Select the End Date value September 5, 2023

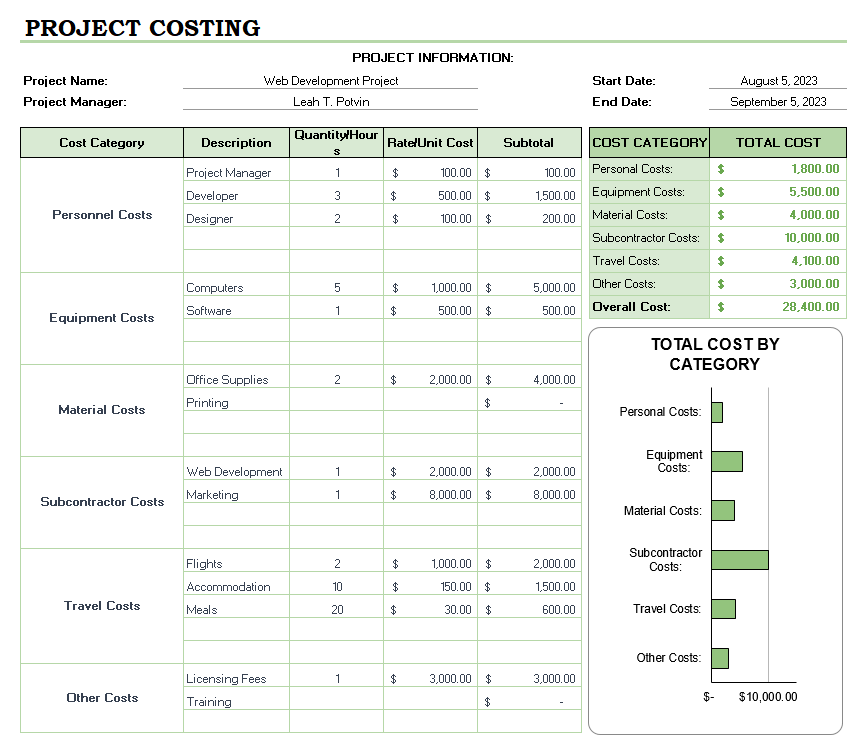[x=778, y=101]
